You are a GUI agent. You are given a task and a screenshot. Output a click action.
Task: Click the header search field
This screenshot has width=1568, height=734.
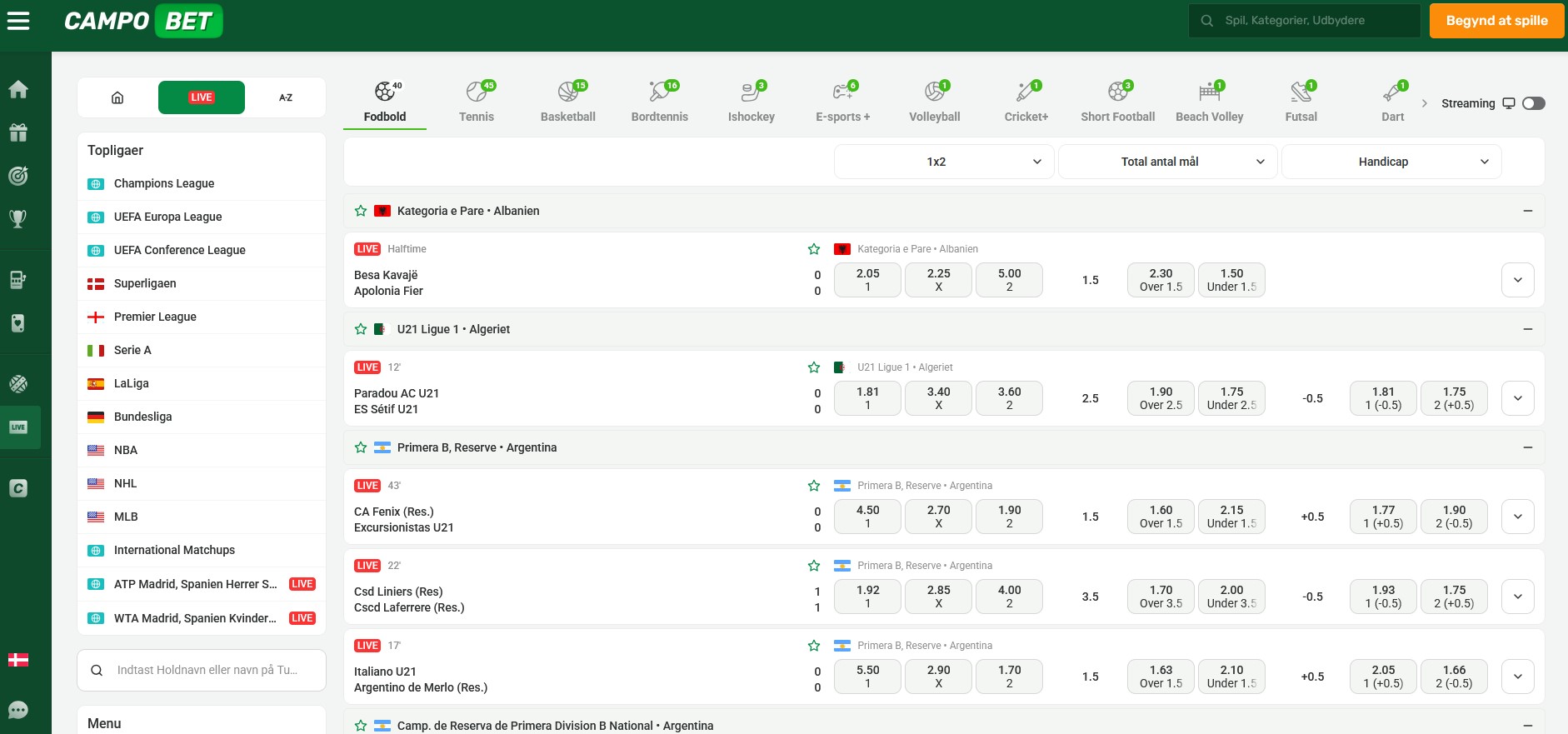(1305, 21)
